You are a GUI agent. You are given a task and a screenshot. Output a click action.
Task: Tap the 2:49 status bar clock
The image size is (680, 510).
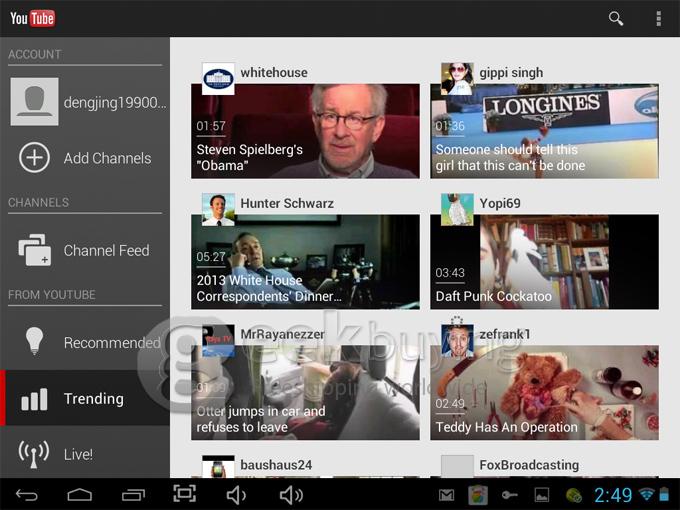pos(613,495)
